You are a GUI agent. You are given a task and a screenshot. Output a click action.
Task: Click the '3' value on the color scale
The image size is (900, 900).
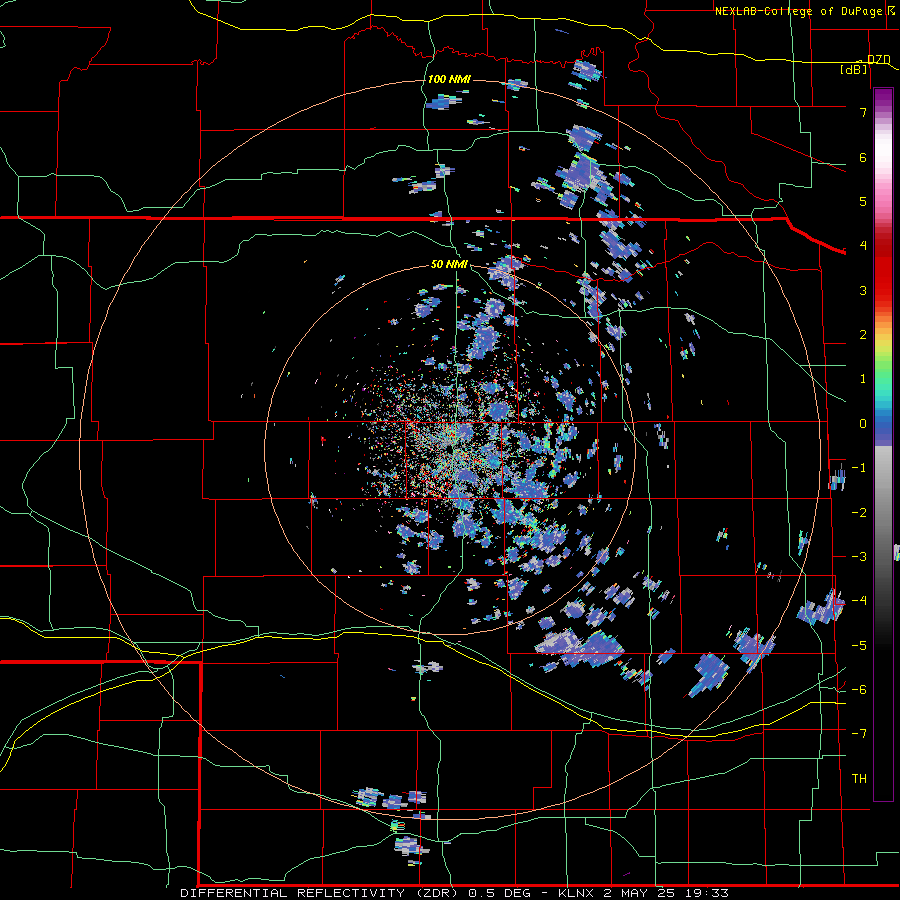(863, 290)
